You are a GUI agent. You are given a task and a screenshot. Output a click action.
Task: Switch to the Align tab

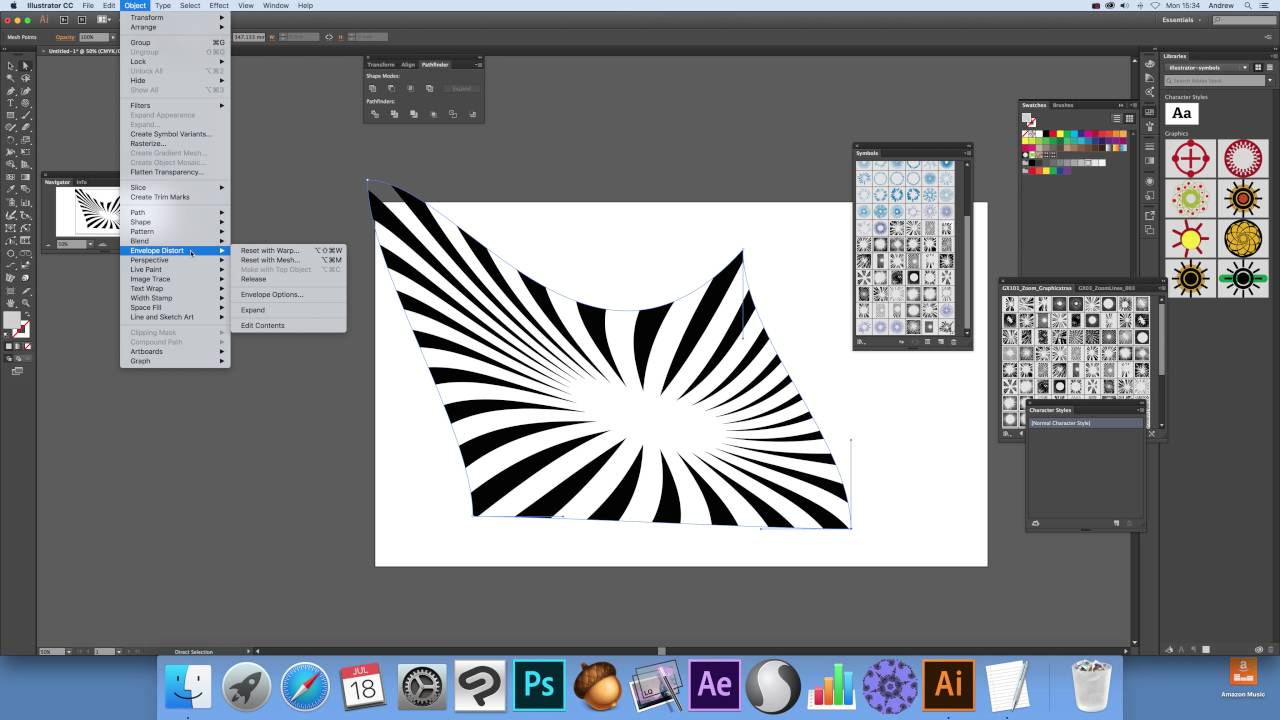point(408,65)
